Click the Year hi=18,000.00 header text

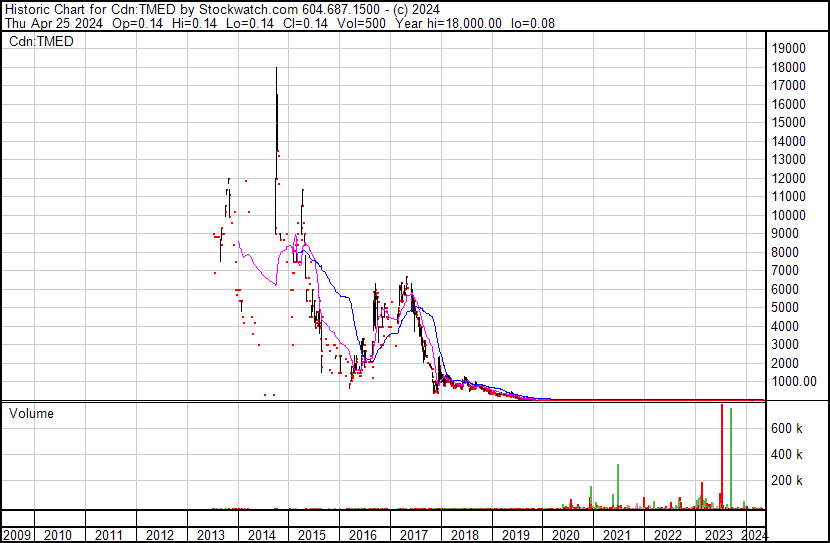[x=448, y=23]
